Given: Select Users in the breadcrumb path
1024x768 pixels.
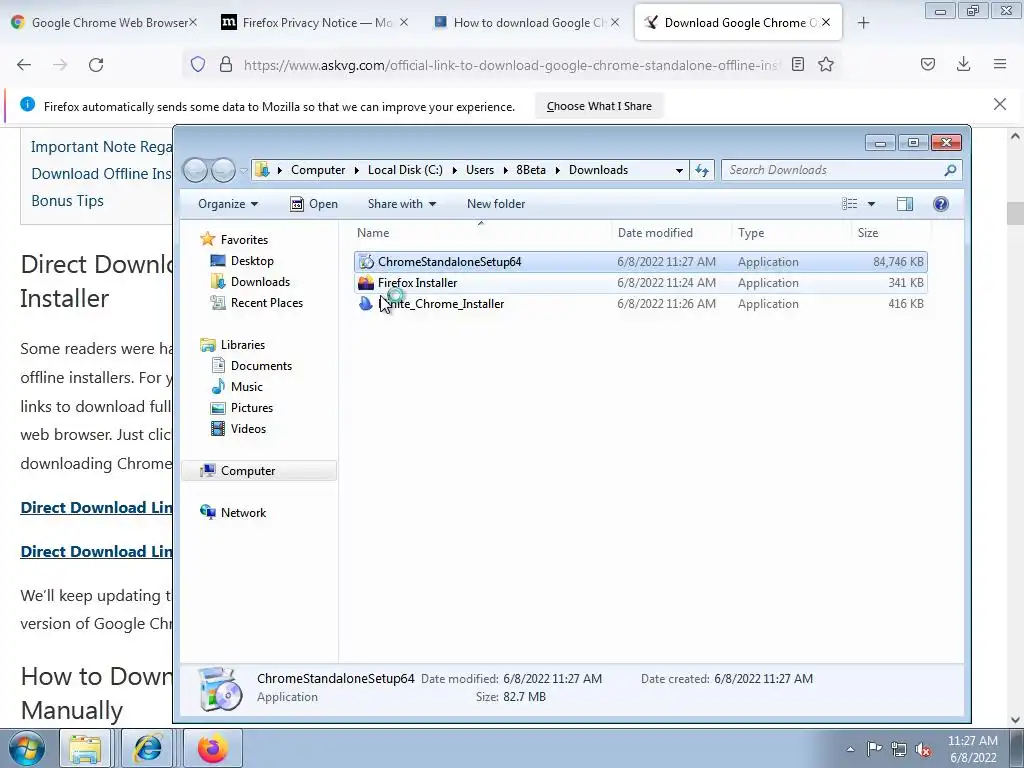Looking at the screenshot, I should [480, 170].
